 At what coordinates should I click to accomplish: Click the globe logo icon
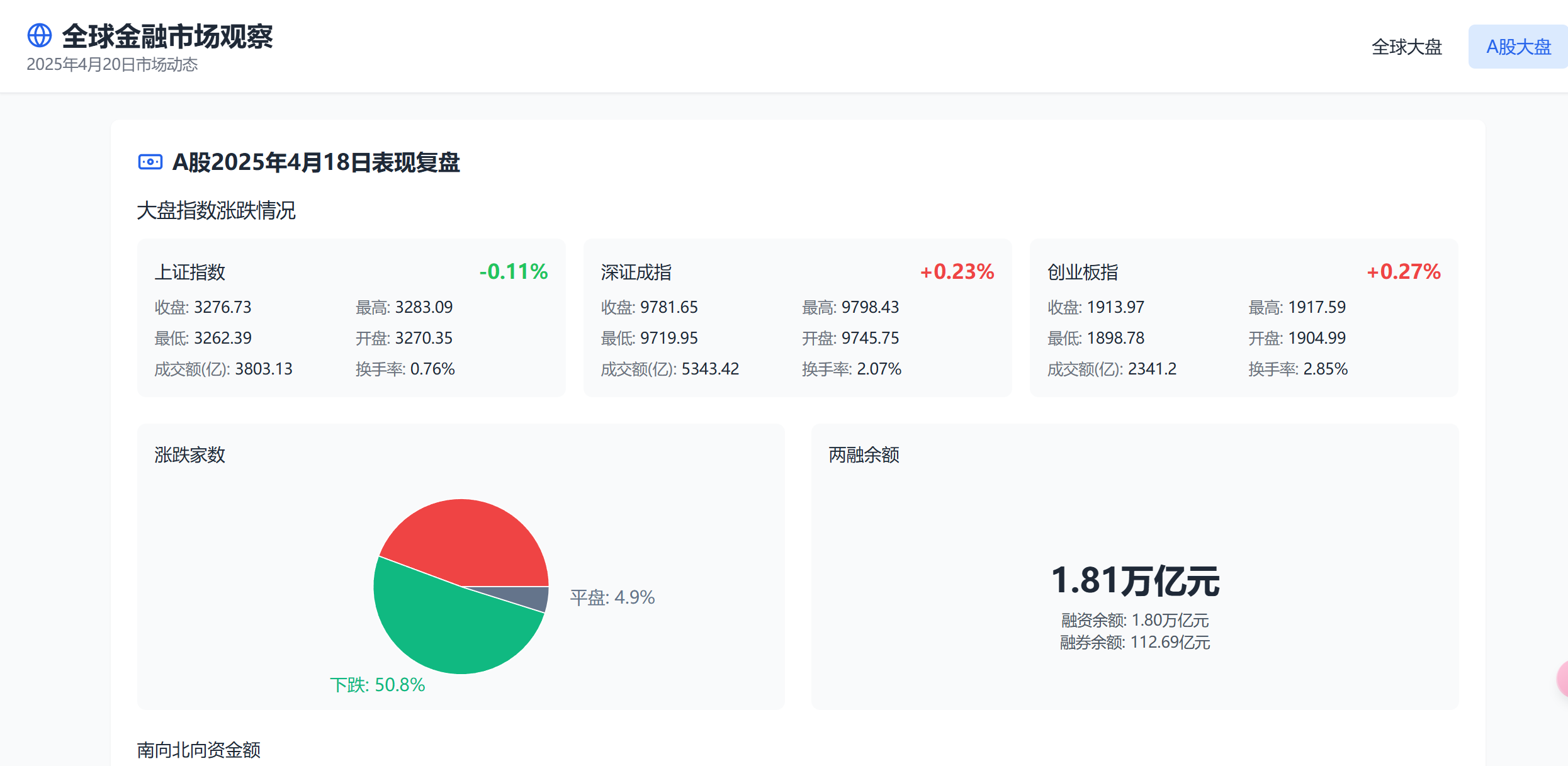pos(39,35)
